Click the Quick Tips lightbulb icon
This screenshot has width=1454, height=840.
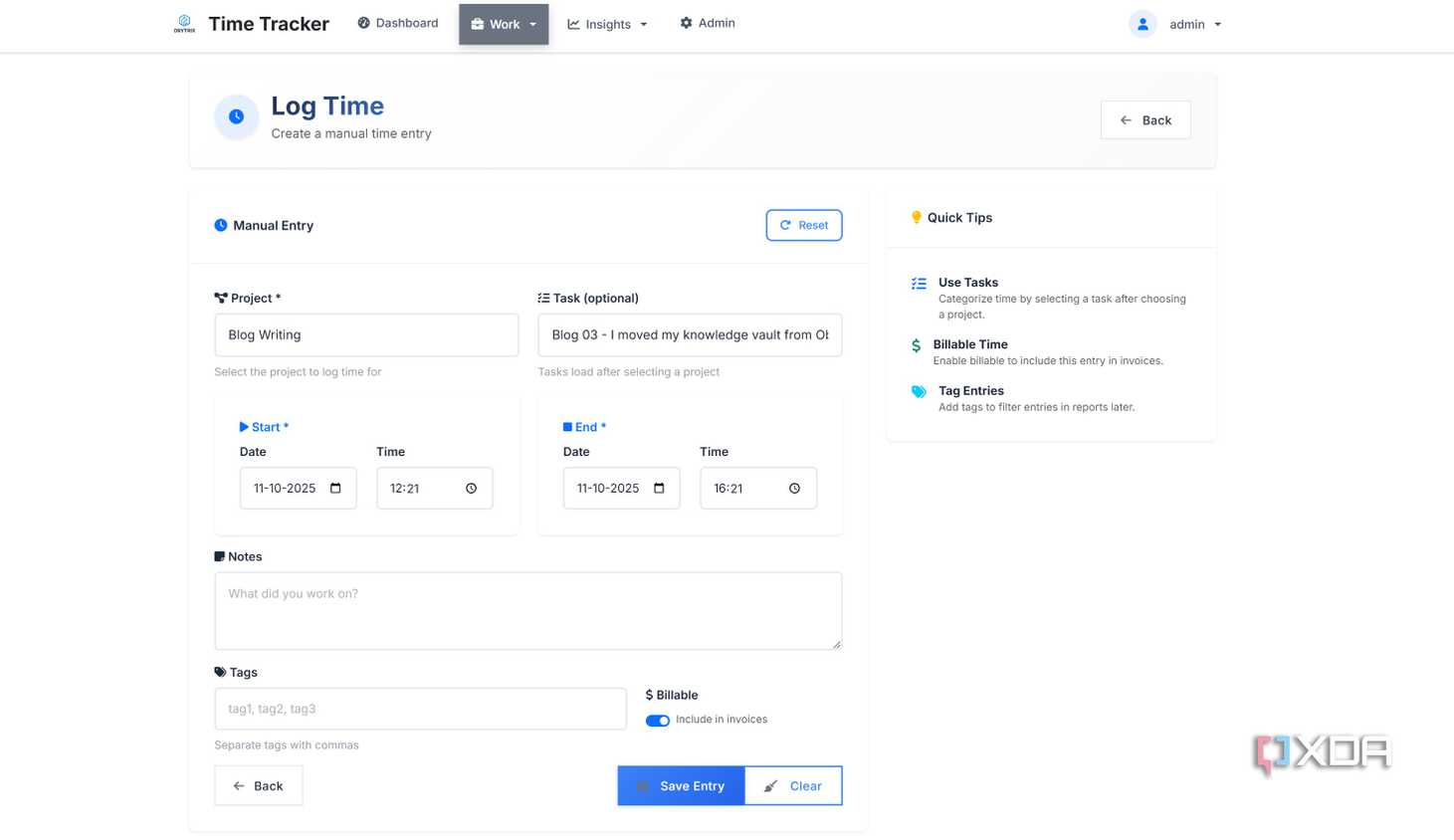pyautogui.click(x=917, y=217)
